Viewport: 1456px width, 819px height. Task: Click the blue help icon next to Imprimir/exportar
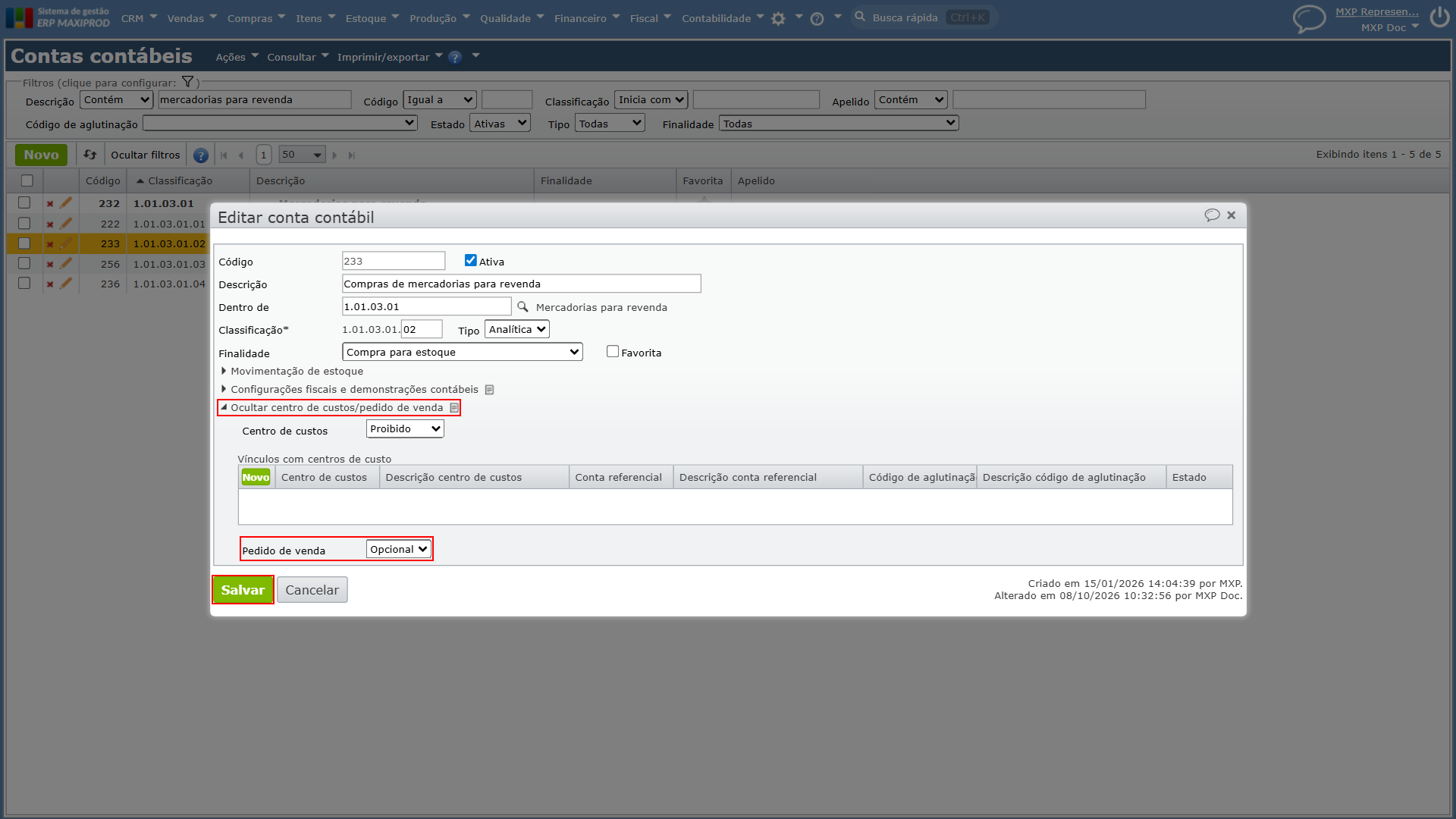(x=455, y=58)
